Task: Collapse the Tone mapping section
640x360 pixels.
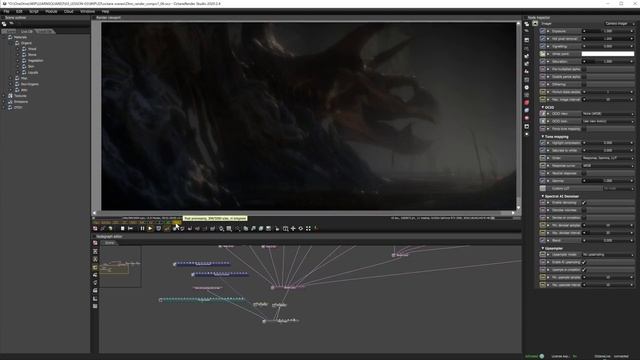Action: (x=542, y=136)
